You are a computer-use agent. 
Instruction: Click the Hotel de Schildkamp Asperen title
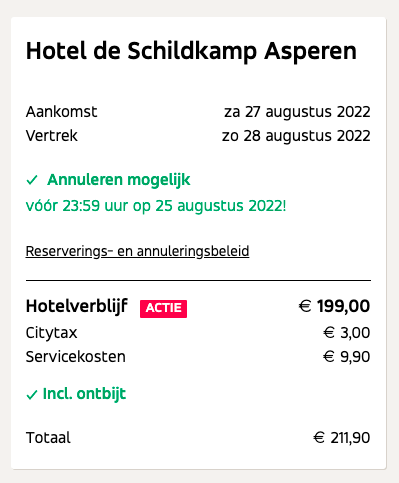191,52
